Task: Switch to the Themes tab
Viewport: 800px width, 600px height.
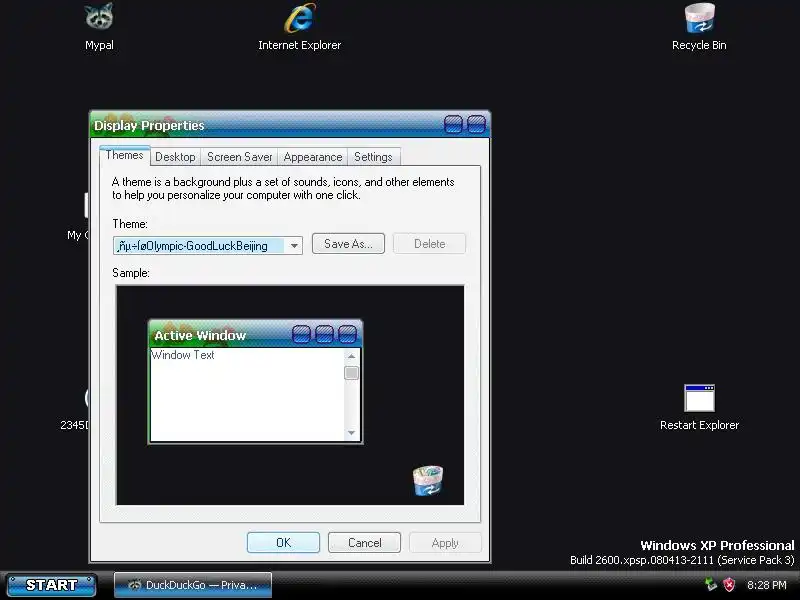Action: [124, 155]
